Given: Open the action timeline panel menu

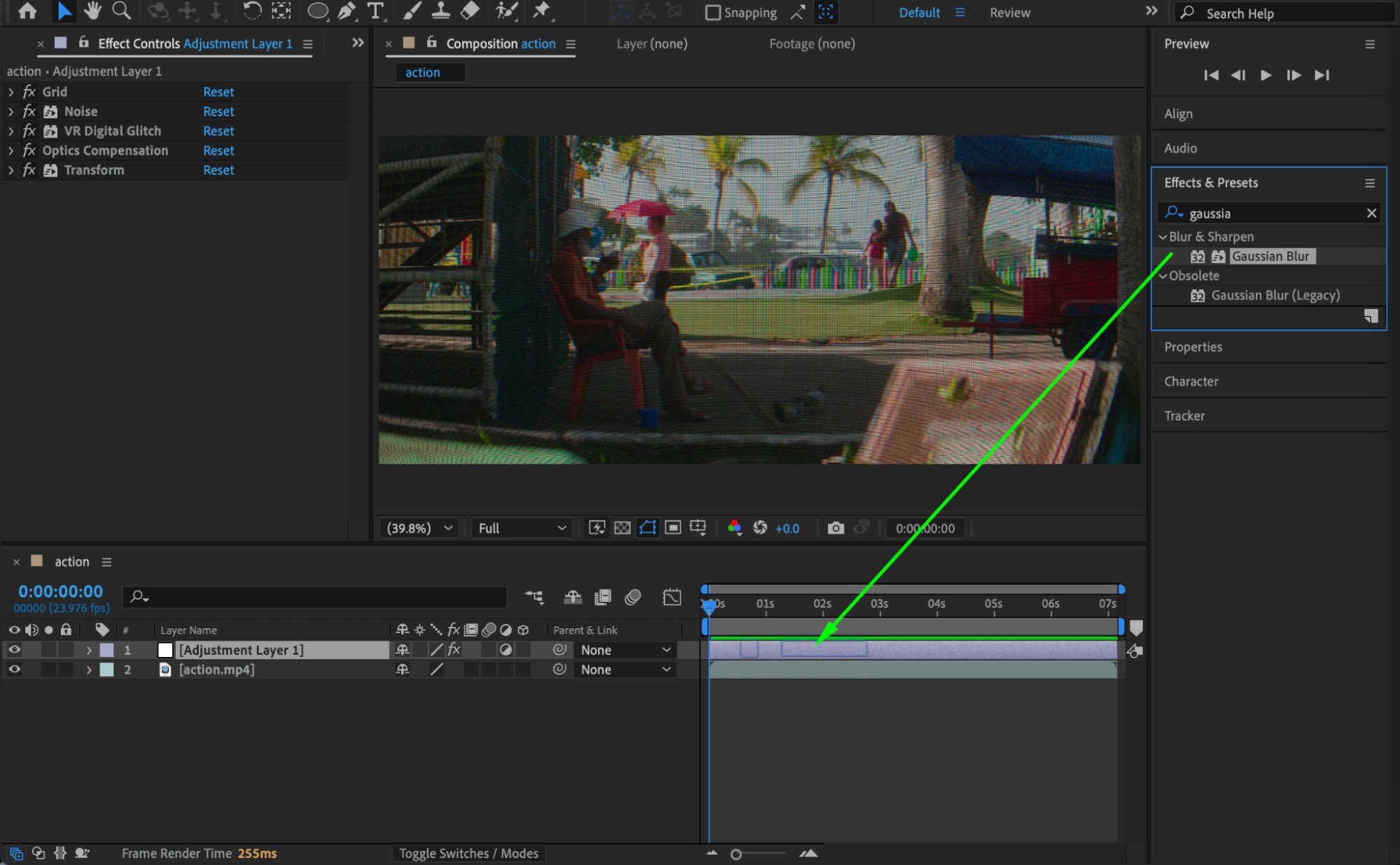Looking at the screenshot, I should 106,562.
